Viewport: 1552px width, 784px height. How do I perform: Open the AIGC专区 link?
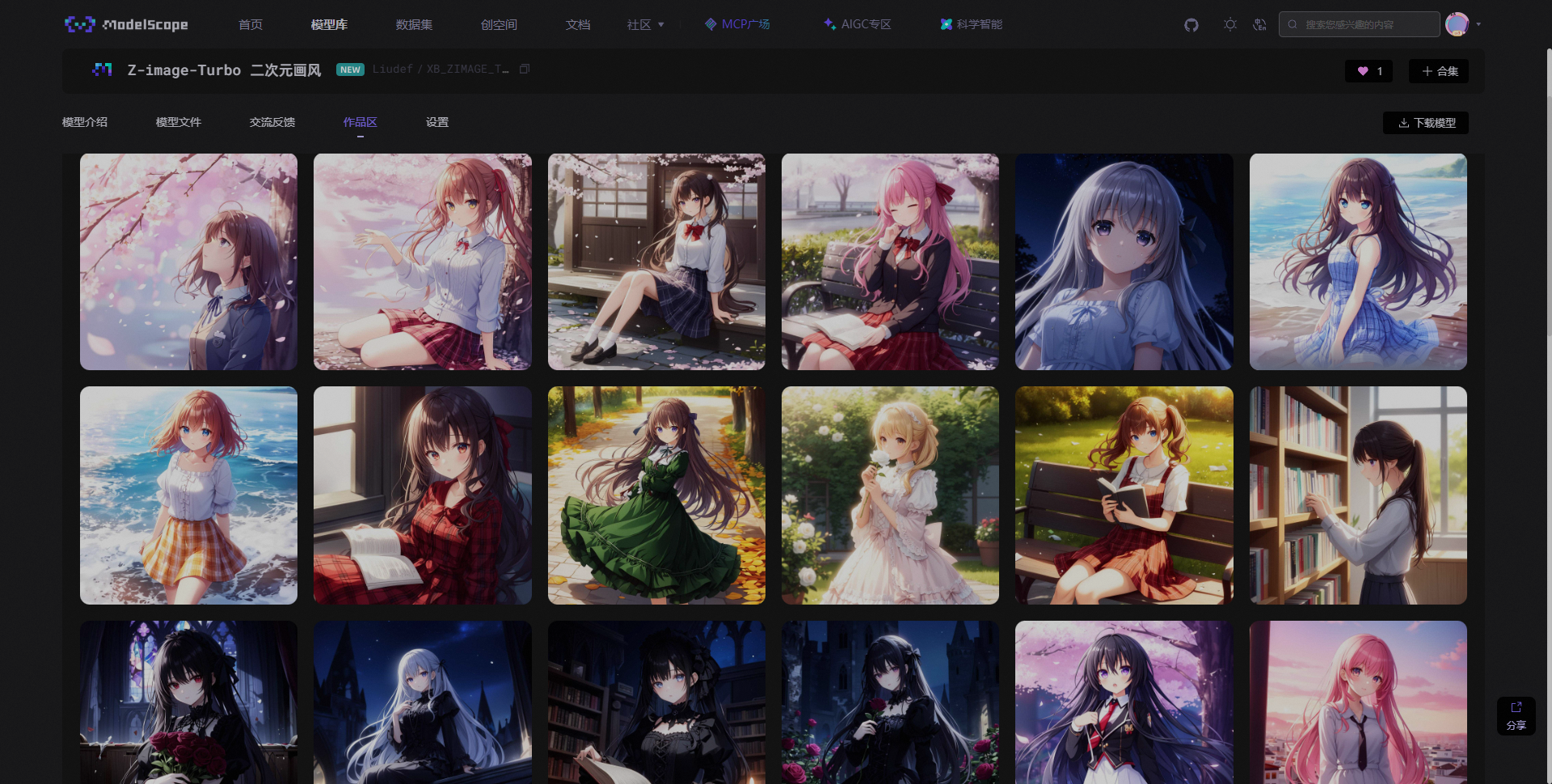click(857, 24)
